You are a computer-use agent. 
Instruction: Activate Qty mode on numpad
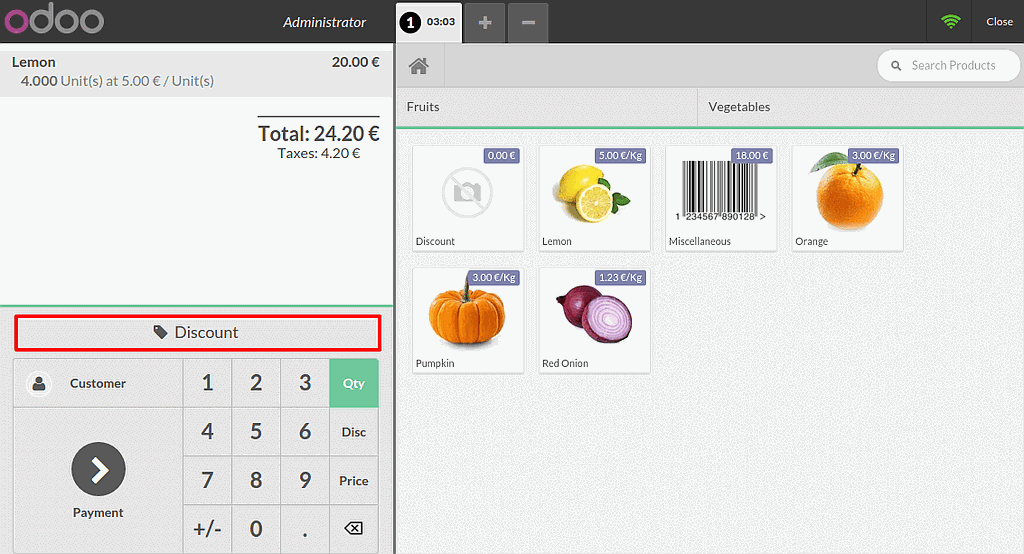coord(354,383)
